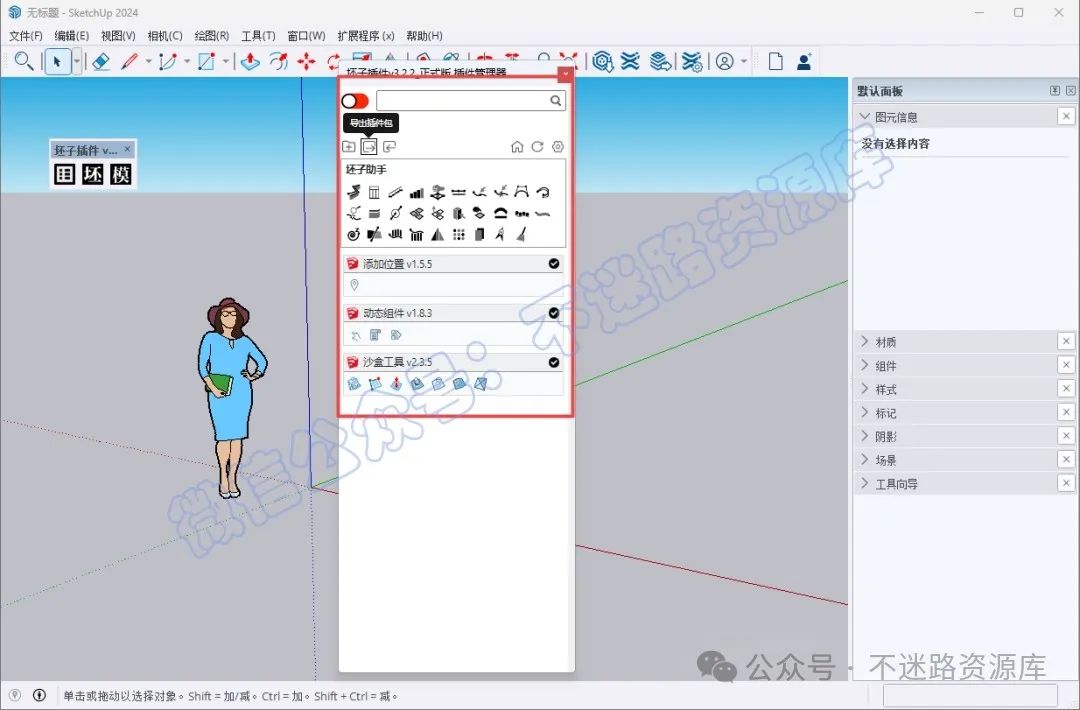The image size is (1080, 710).
Task: Open the 编辑(E) menu
Action: click(72, 36)
